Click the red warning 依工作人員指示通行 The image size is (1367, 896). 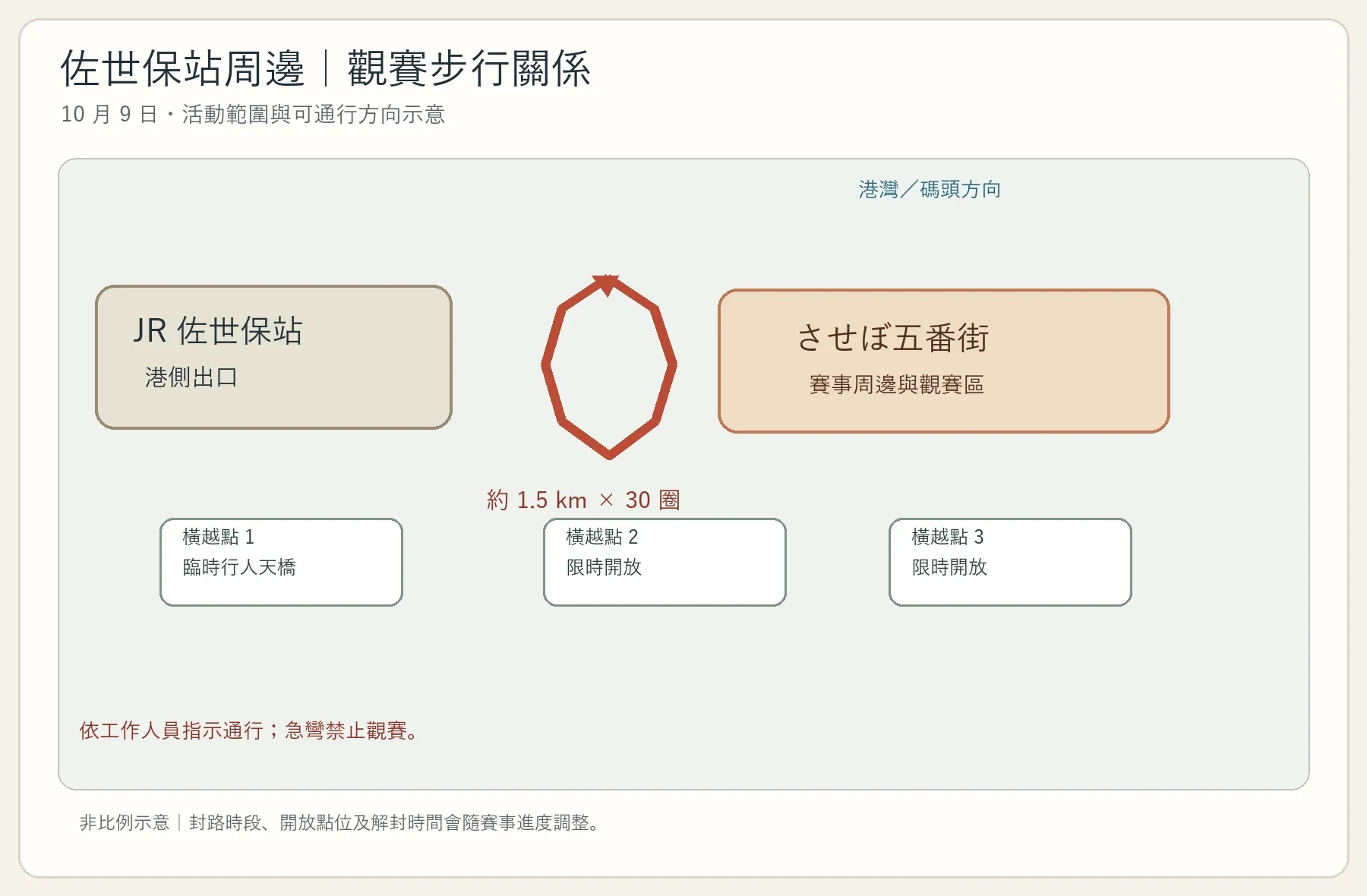249,730
